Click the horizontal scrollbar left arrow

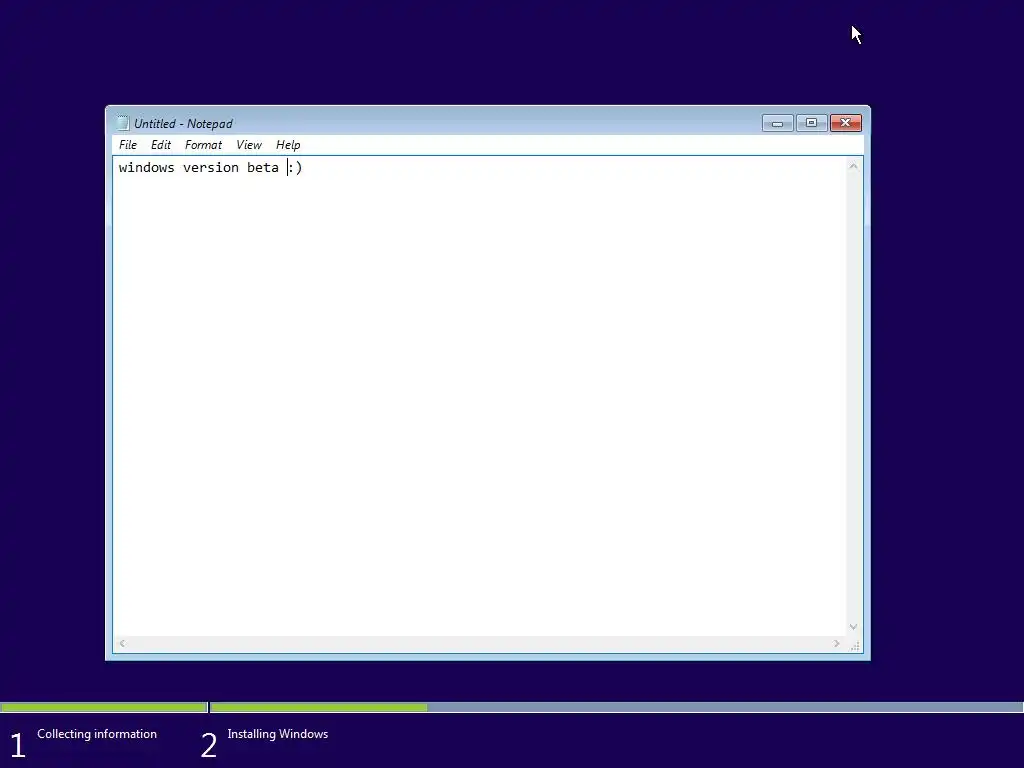122,644
